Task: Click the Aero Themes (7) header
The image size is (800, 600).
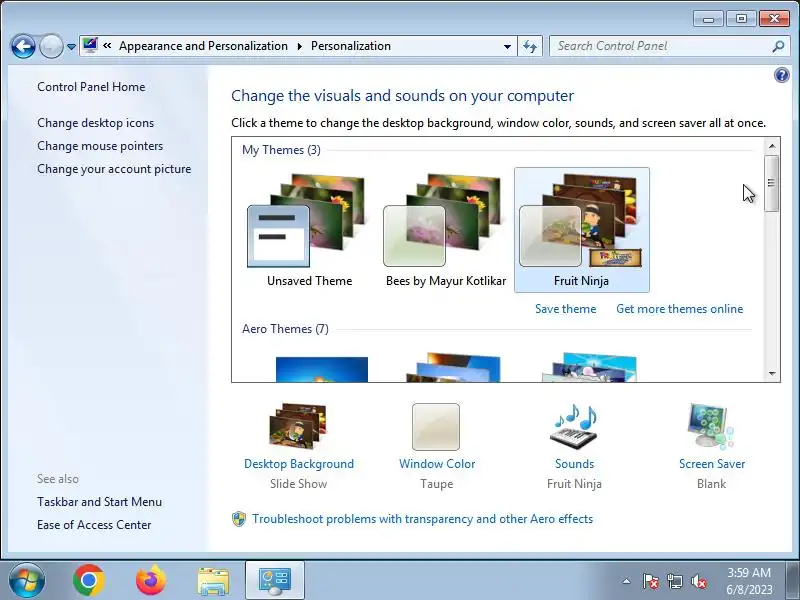Action: point(285,329)
